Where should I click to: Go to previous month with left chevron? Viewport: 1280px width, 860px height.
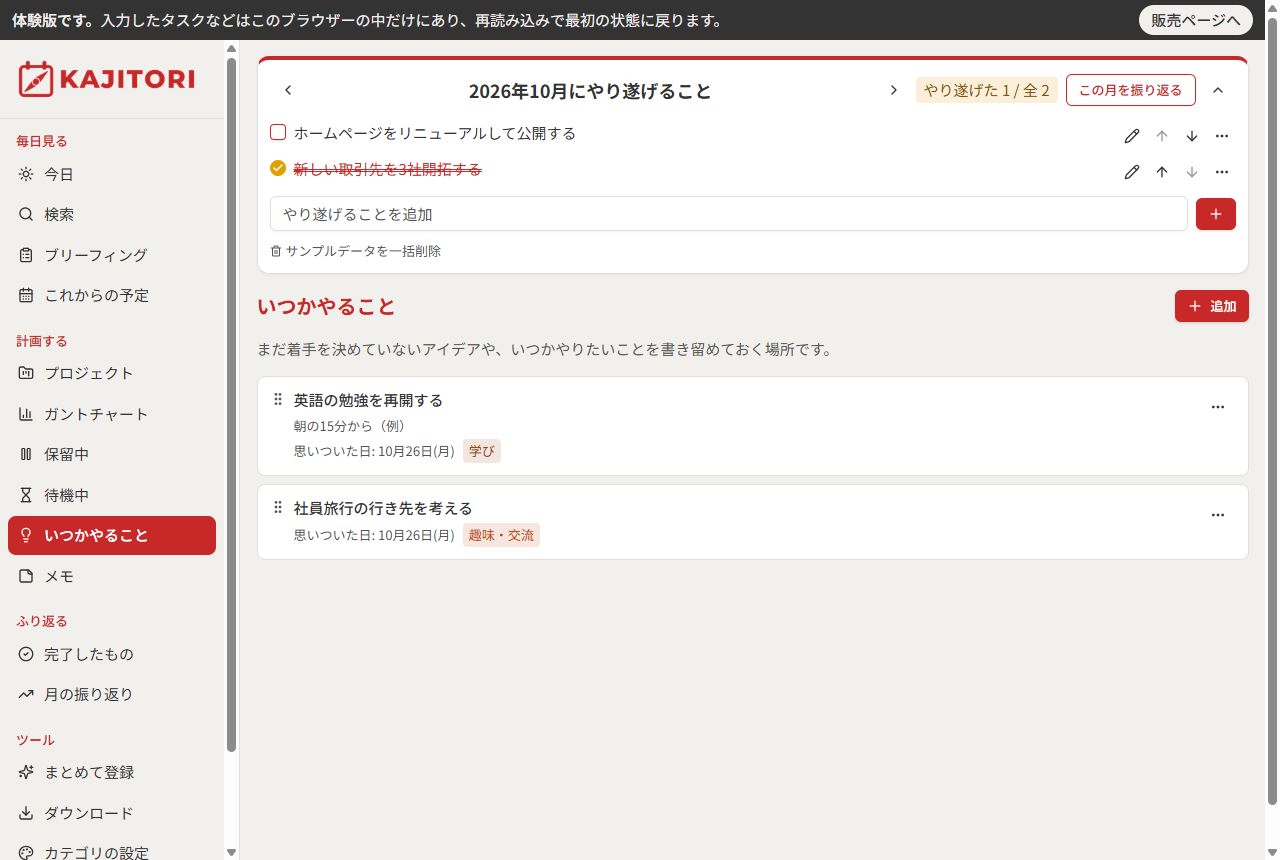(288, 90)
